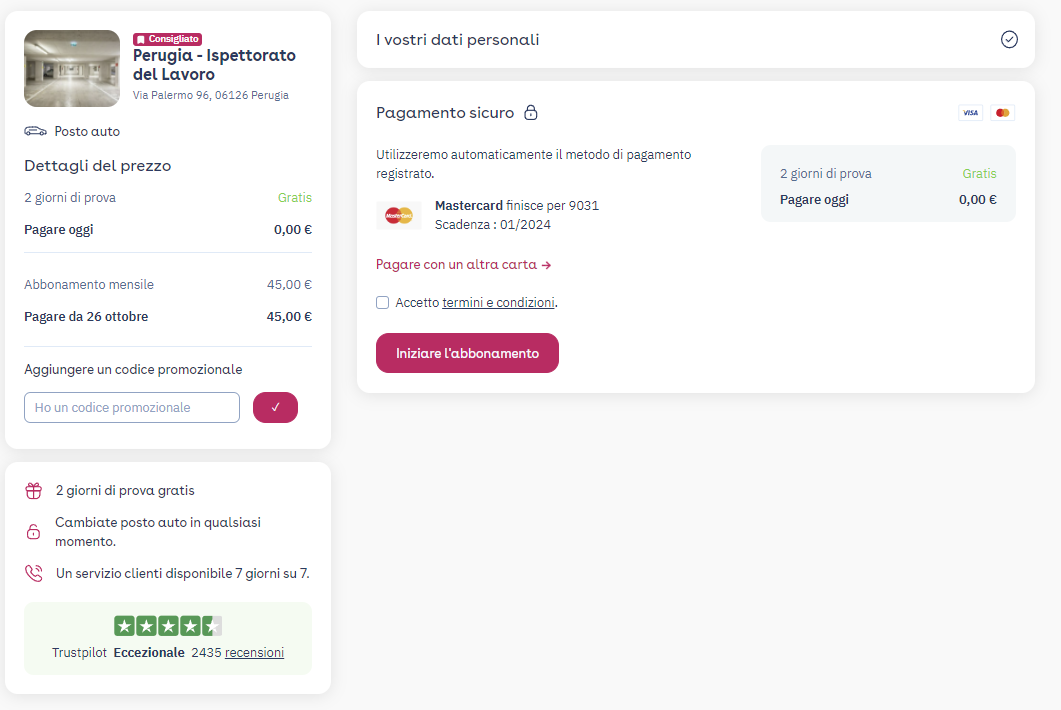The width and height of the screenshot is (1061, 710).
Task: Click the Visa card logo
Action: pos(970,113)
